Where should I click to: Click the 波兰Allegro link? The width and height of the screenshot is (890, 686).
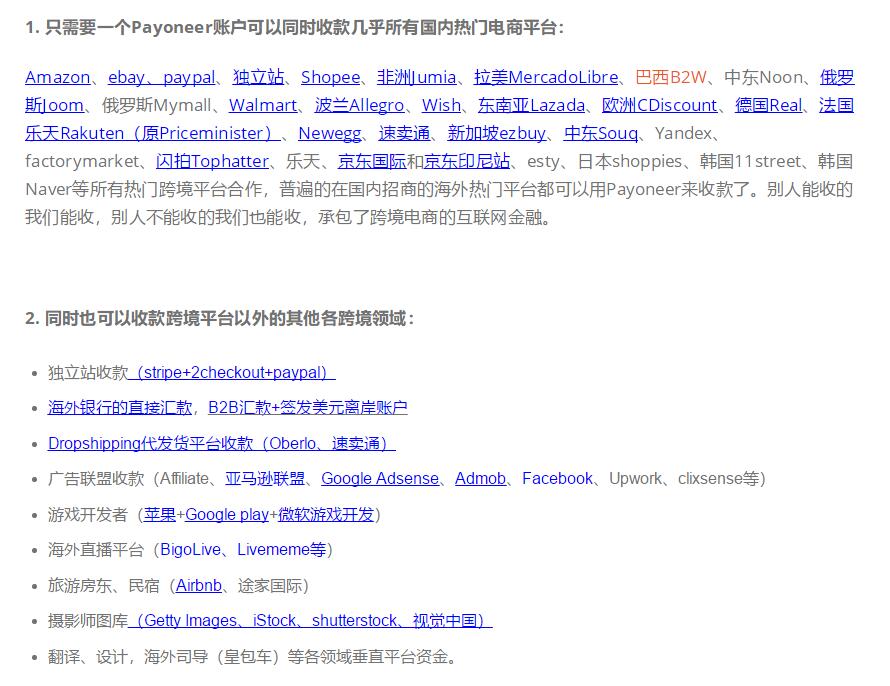[359, 105]
